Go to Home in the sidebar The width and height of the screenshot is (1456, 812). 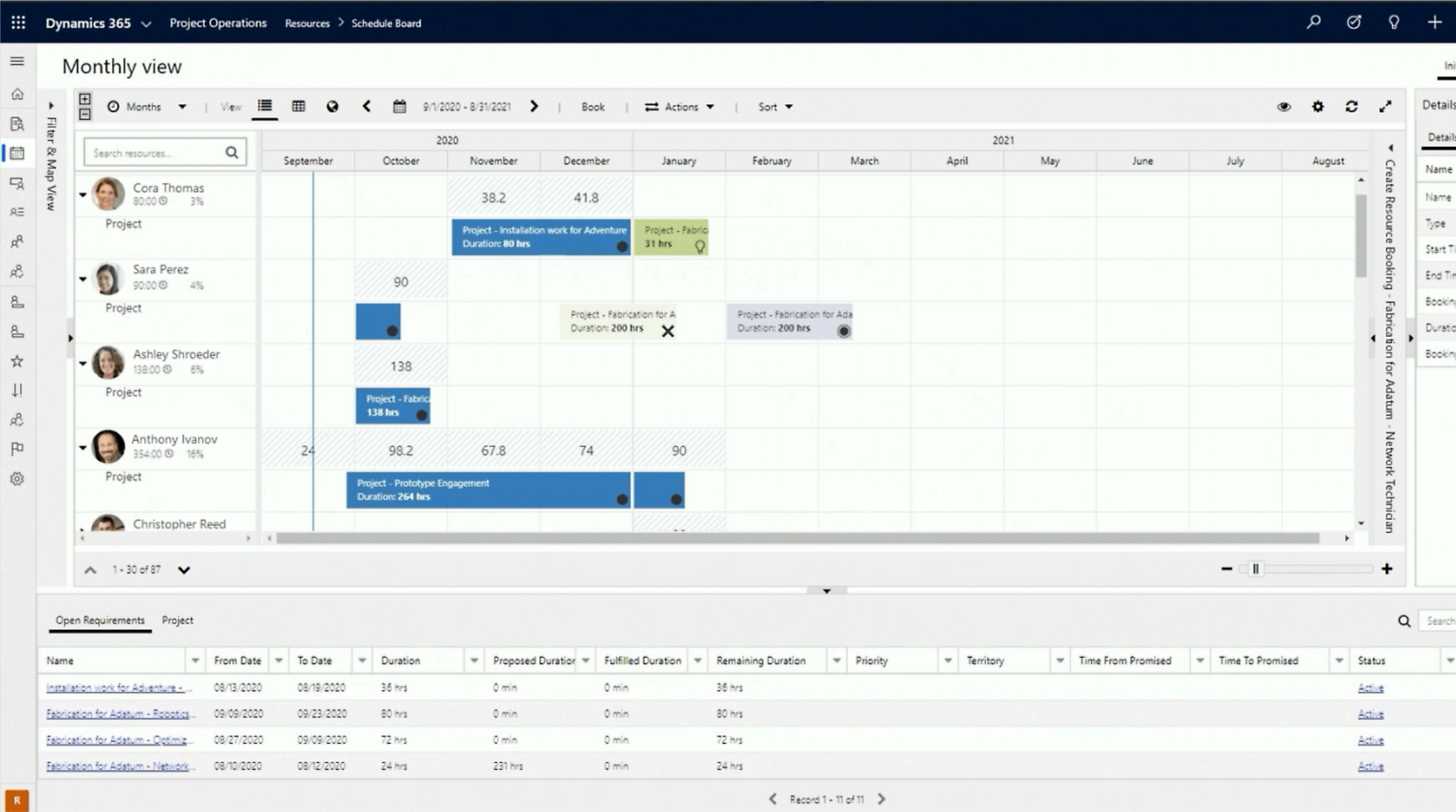coord(17,94)
